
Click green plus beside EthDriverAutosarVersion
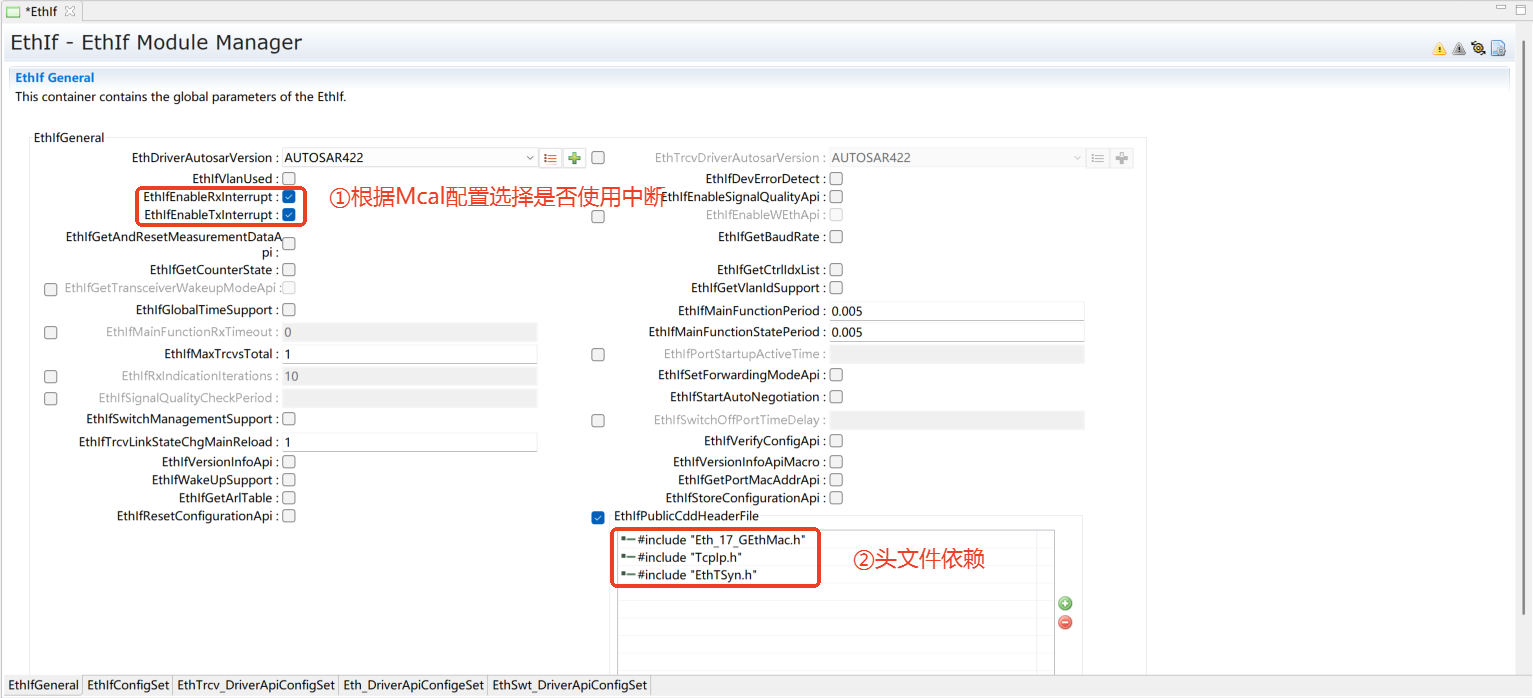pyautogui.click(x=574, y=158)
